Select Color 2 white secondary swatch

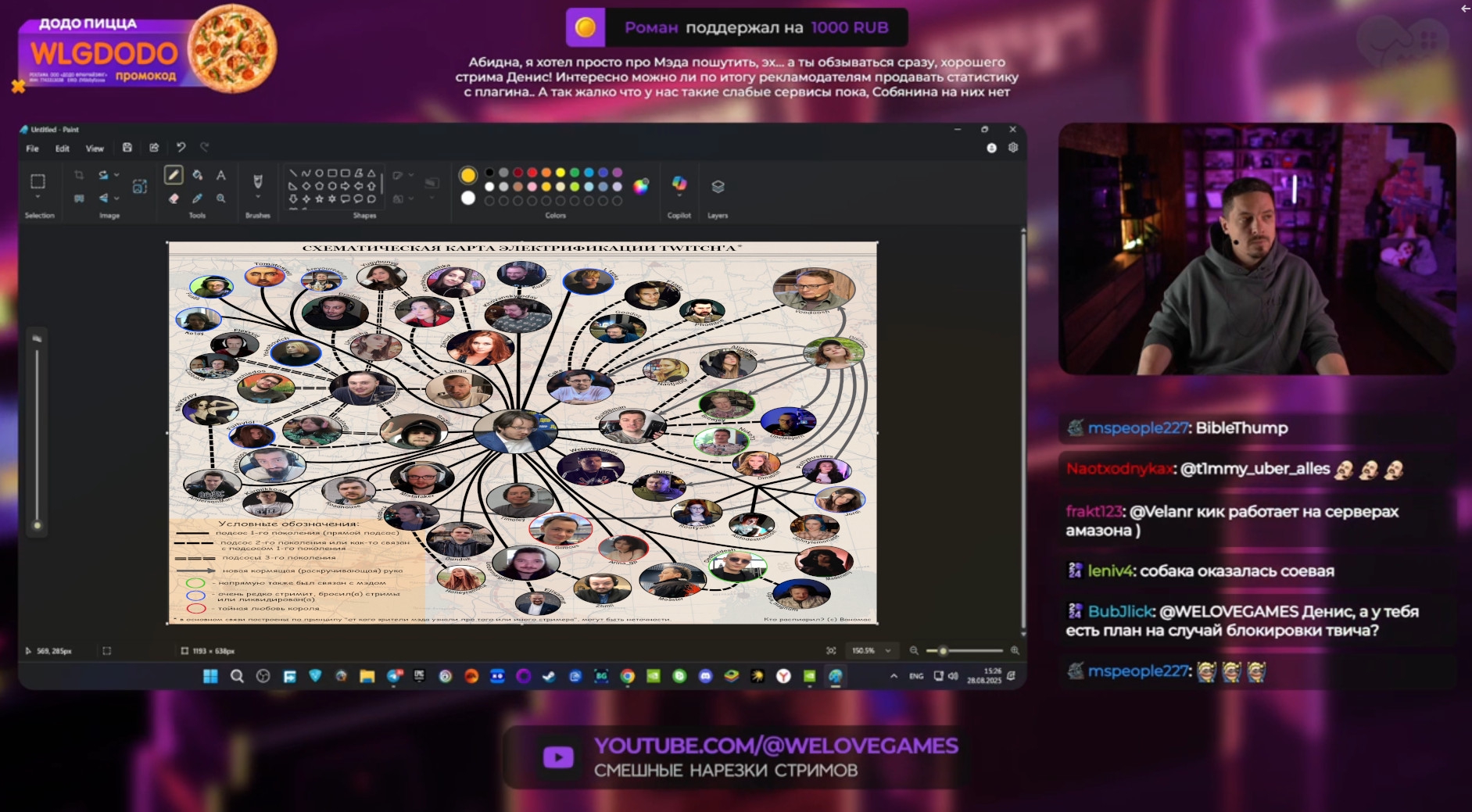(467, 199)
